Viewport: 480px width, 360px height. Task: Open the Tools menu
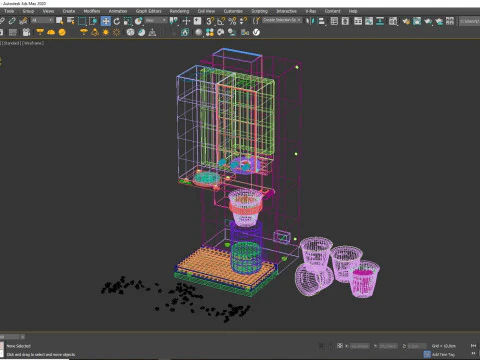(x=9, y=11)
